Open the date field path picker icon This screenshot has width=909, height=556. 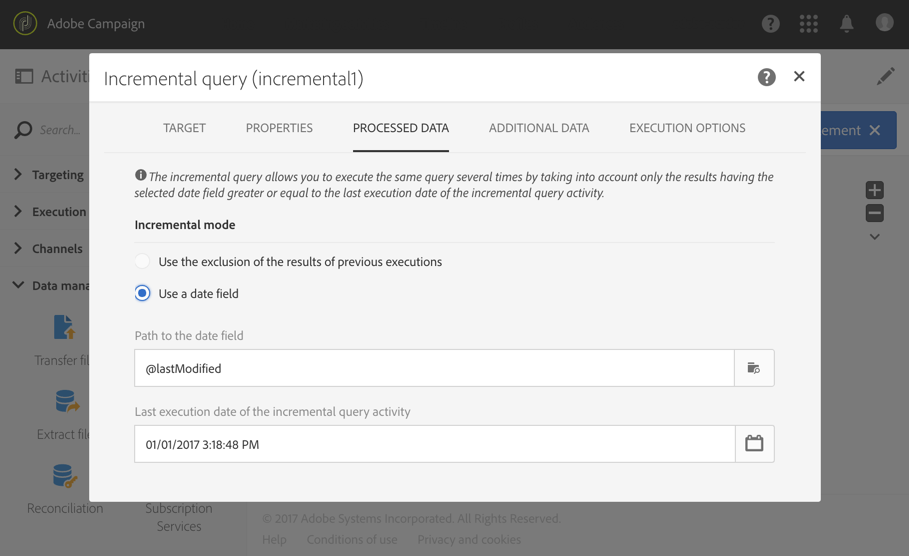754,368
